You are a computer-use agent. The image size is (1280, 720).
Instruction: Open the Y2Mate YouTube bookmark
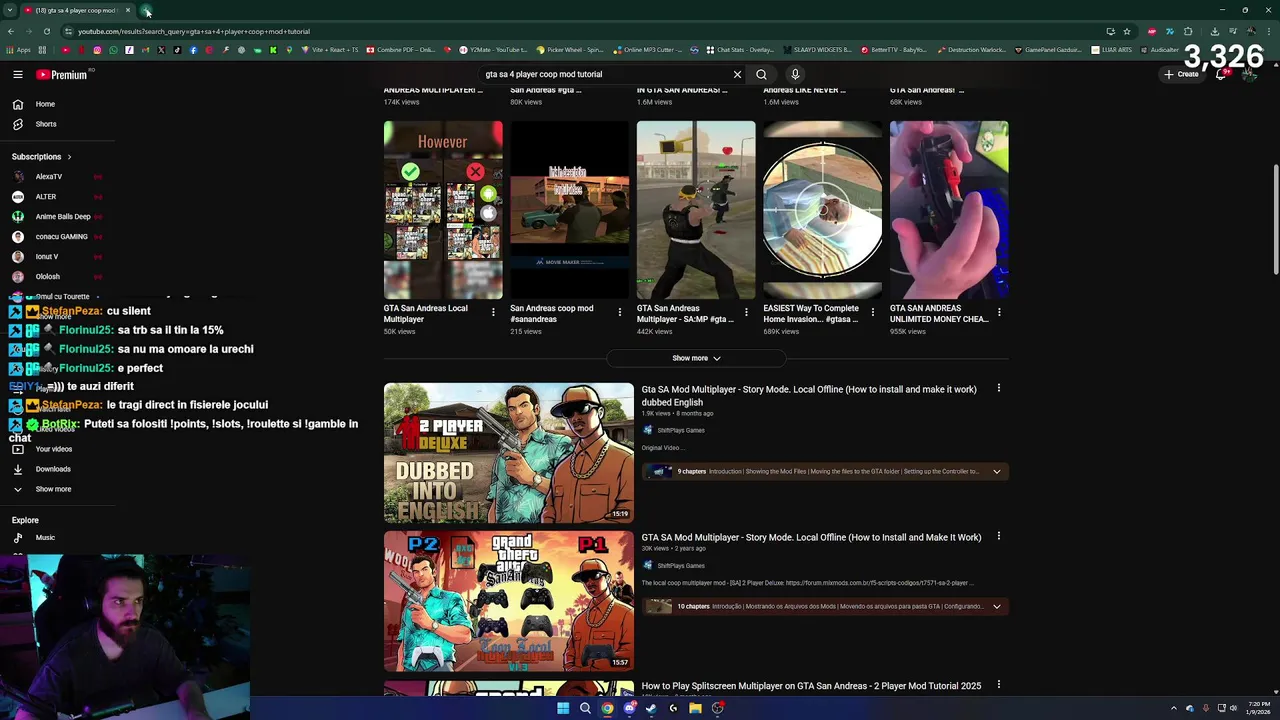click(492, 50)
